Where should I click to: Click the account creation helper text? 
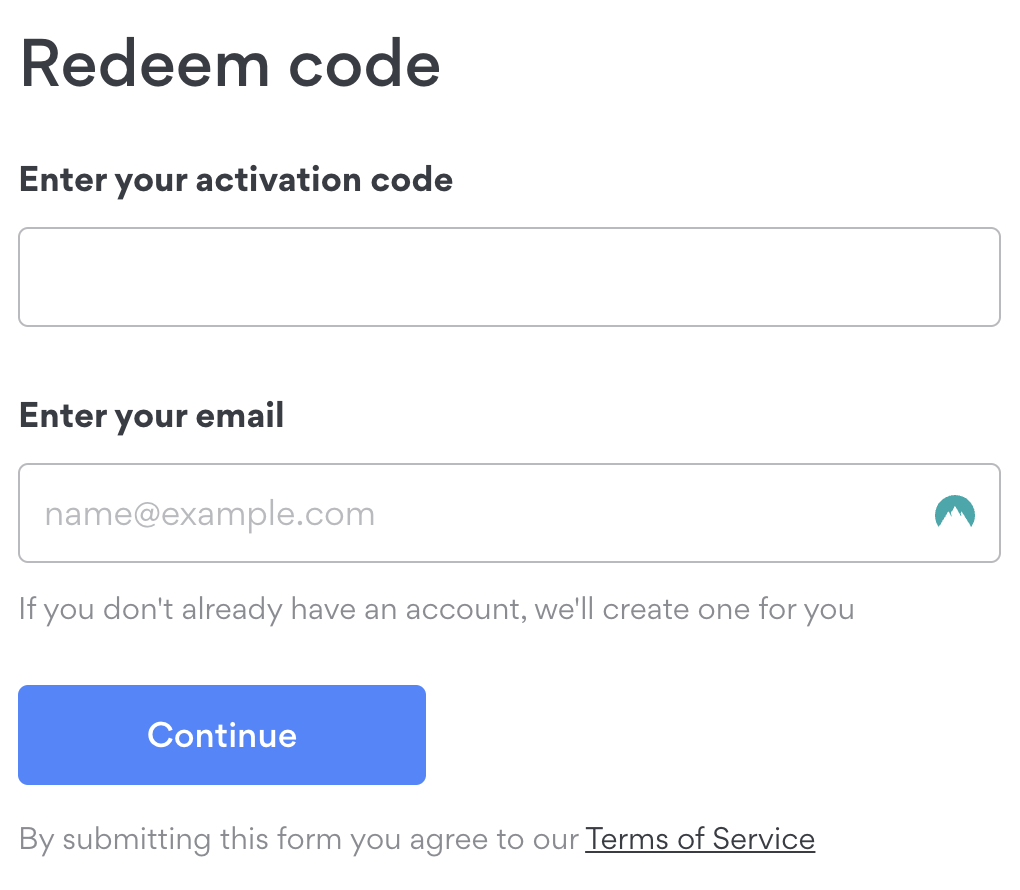click(436, 610)
